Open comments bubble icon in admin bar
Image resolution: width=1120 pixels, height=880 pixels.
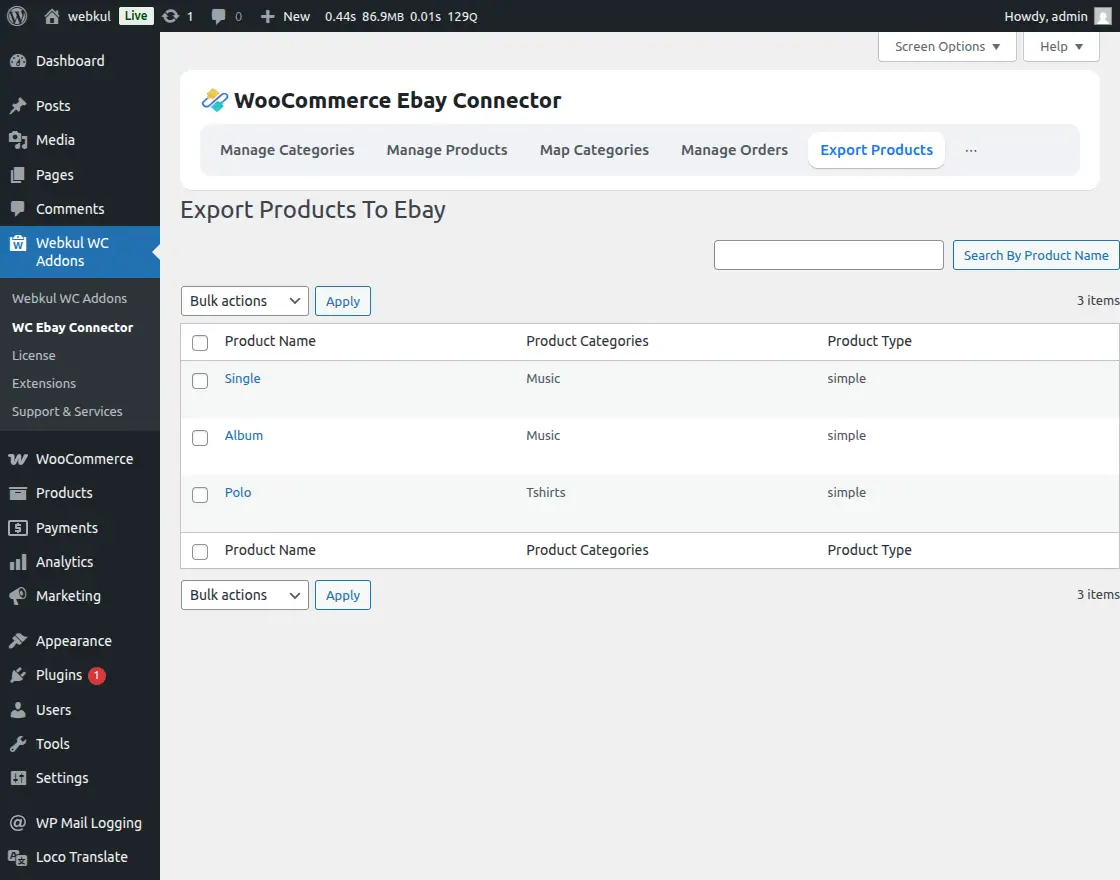[219, 16]
